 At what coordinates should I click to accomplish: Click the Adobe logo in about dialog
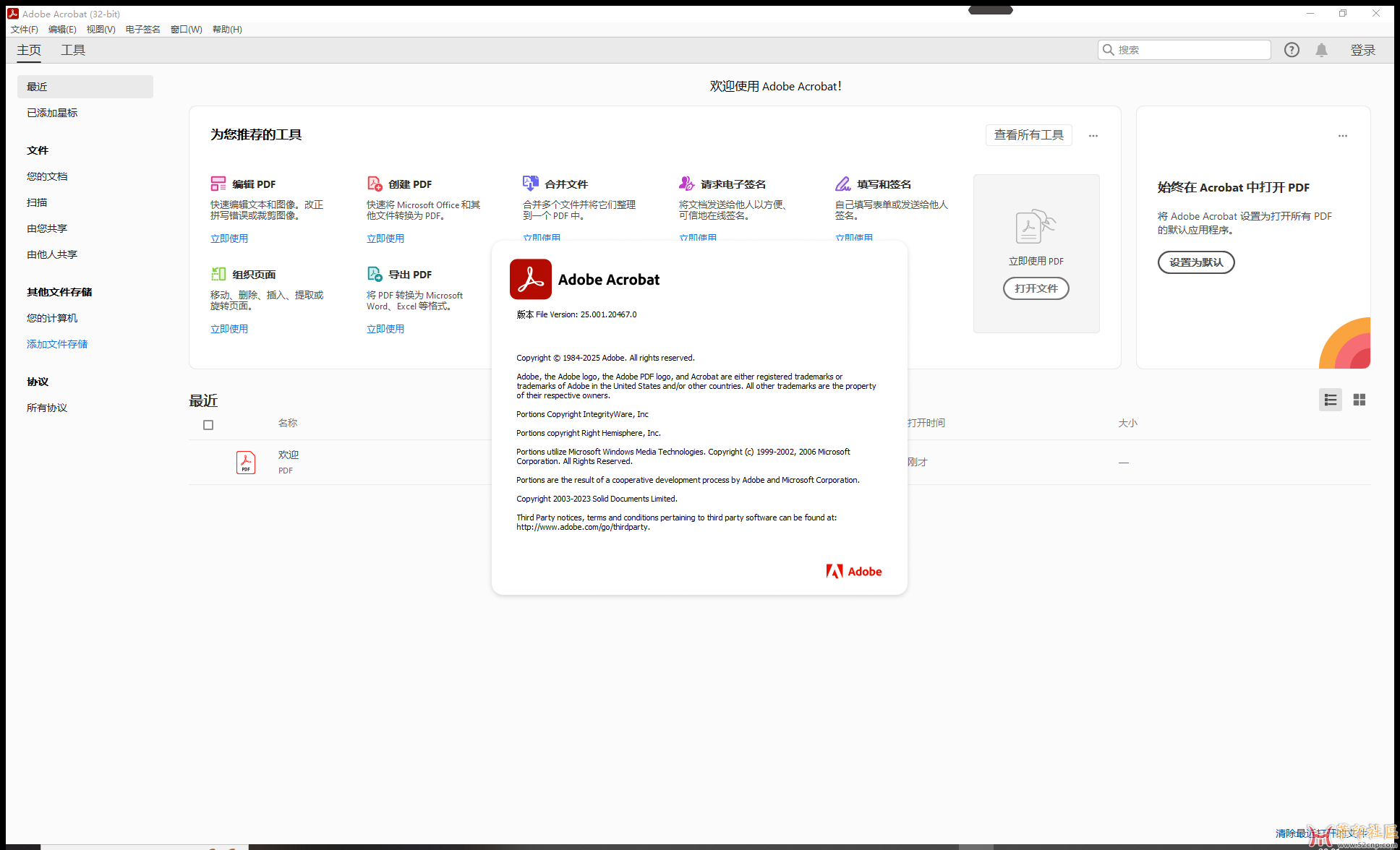click(x=854, y=571)
